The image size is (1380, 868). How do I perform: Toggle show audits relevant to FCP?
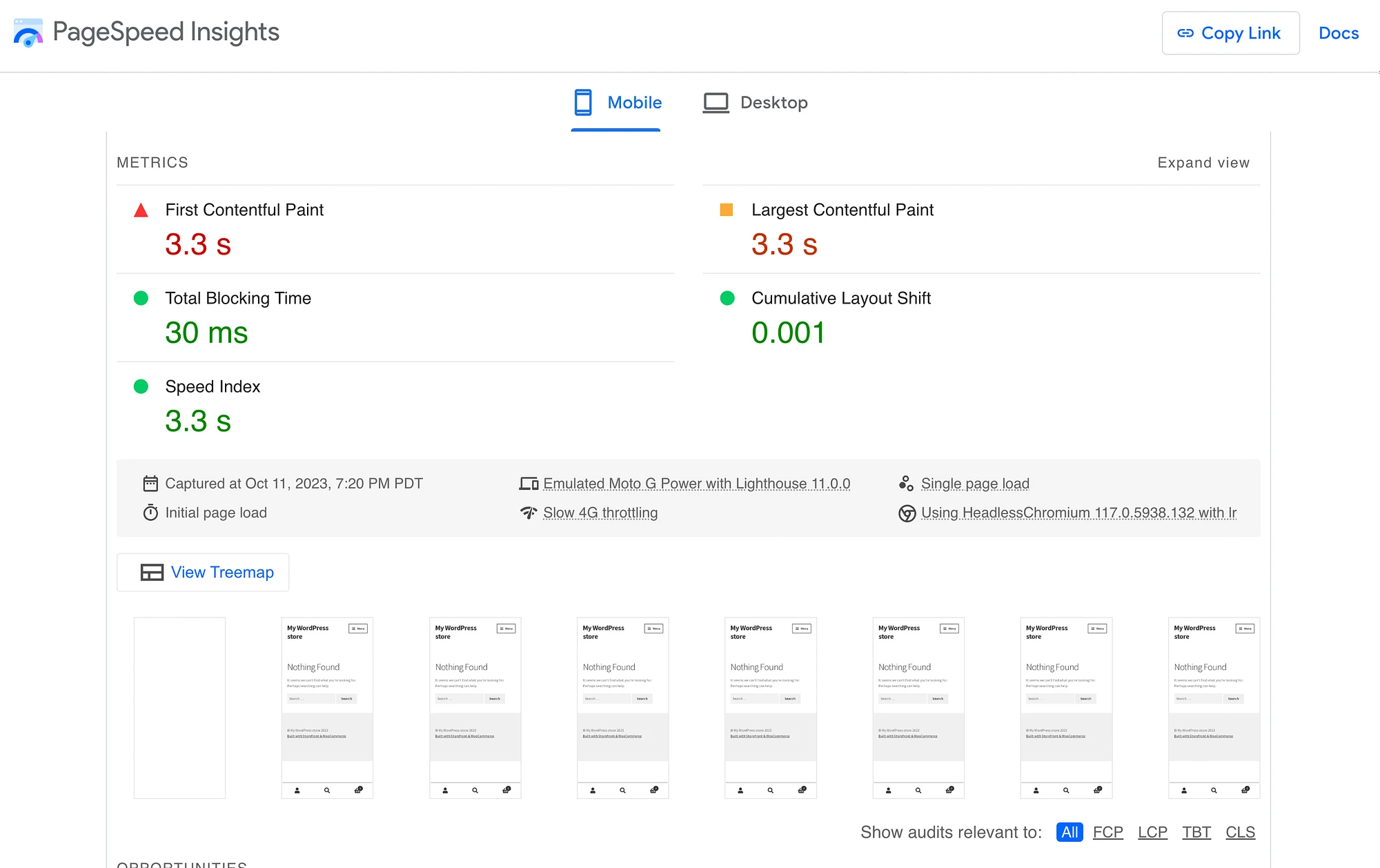click(x=1107, y=833)
